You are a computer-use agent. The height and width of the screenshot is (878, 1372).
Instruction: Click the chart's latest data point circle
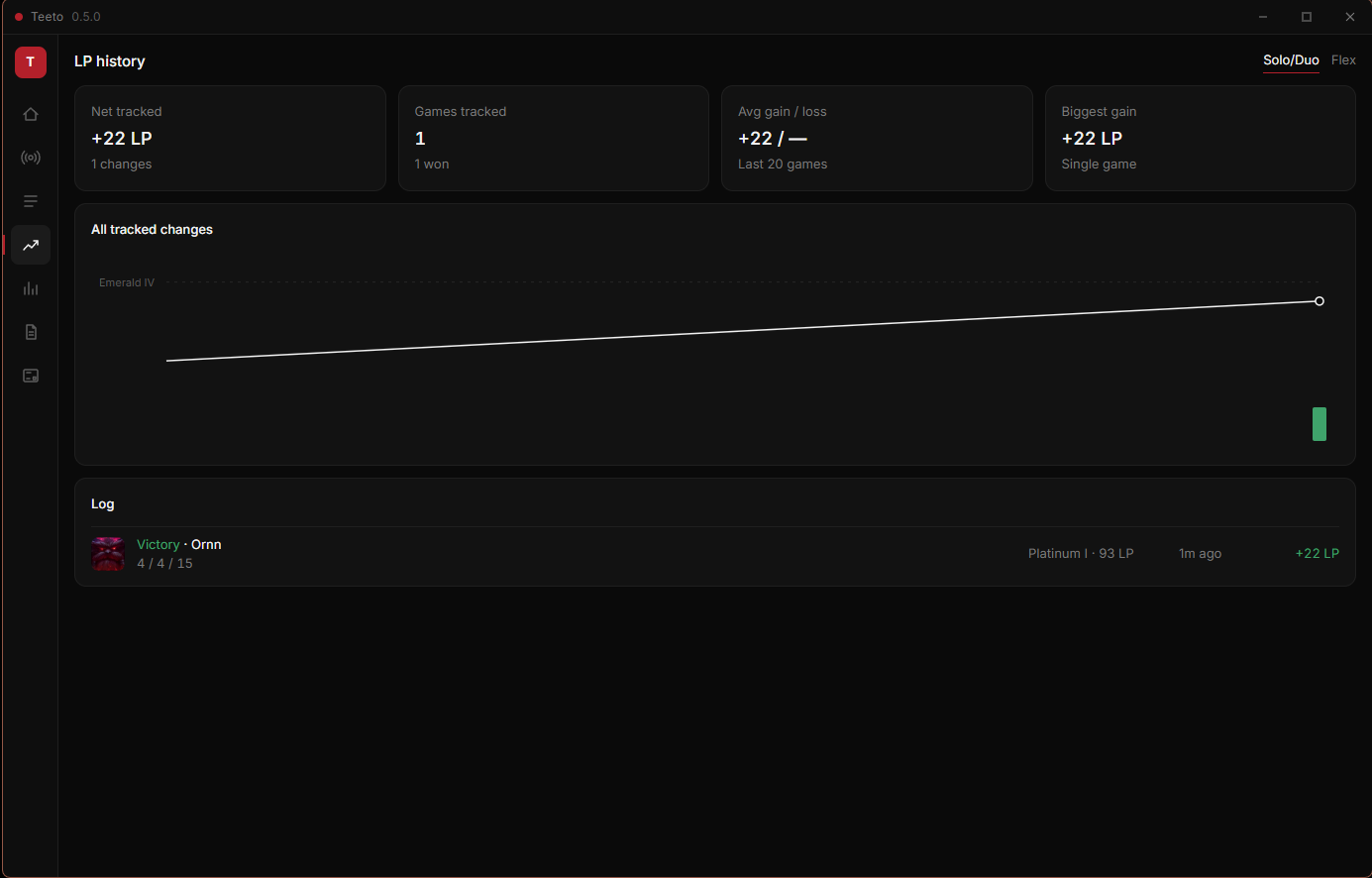coord(1319,301)
